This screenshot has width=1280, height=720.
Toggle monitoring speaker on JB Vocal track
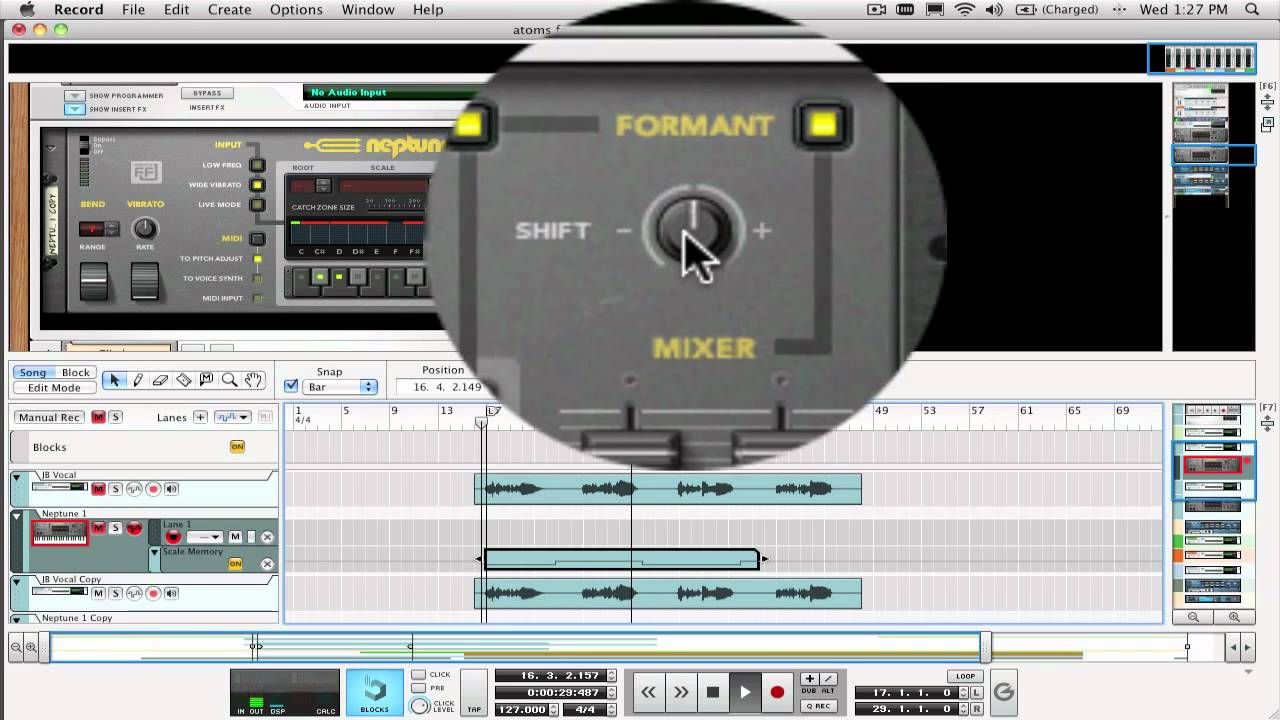pos(172,489)
